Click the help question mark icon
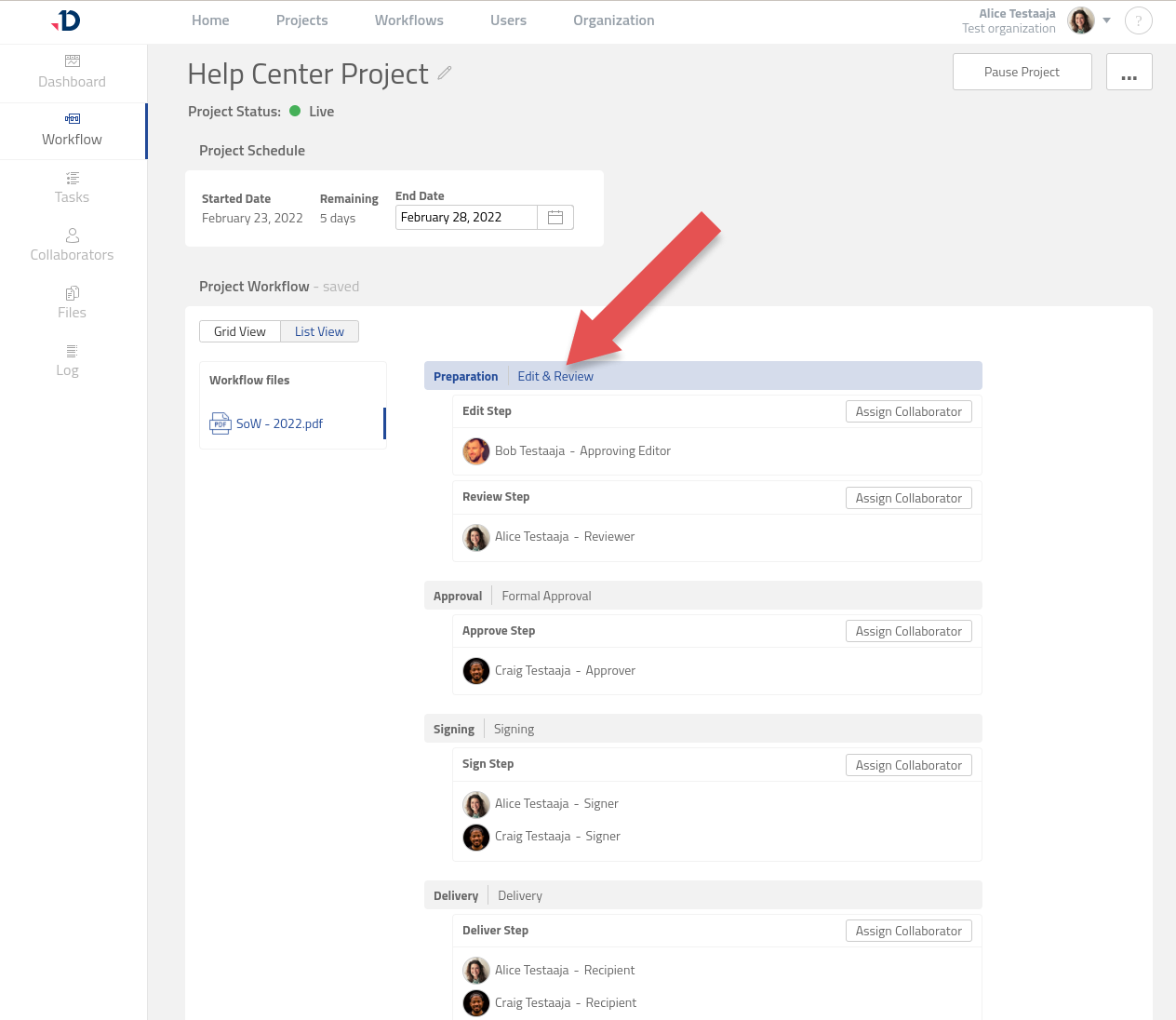Viewport: 1176px width, 1020px height. (1138, 20)
